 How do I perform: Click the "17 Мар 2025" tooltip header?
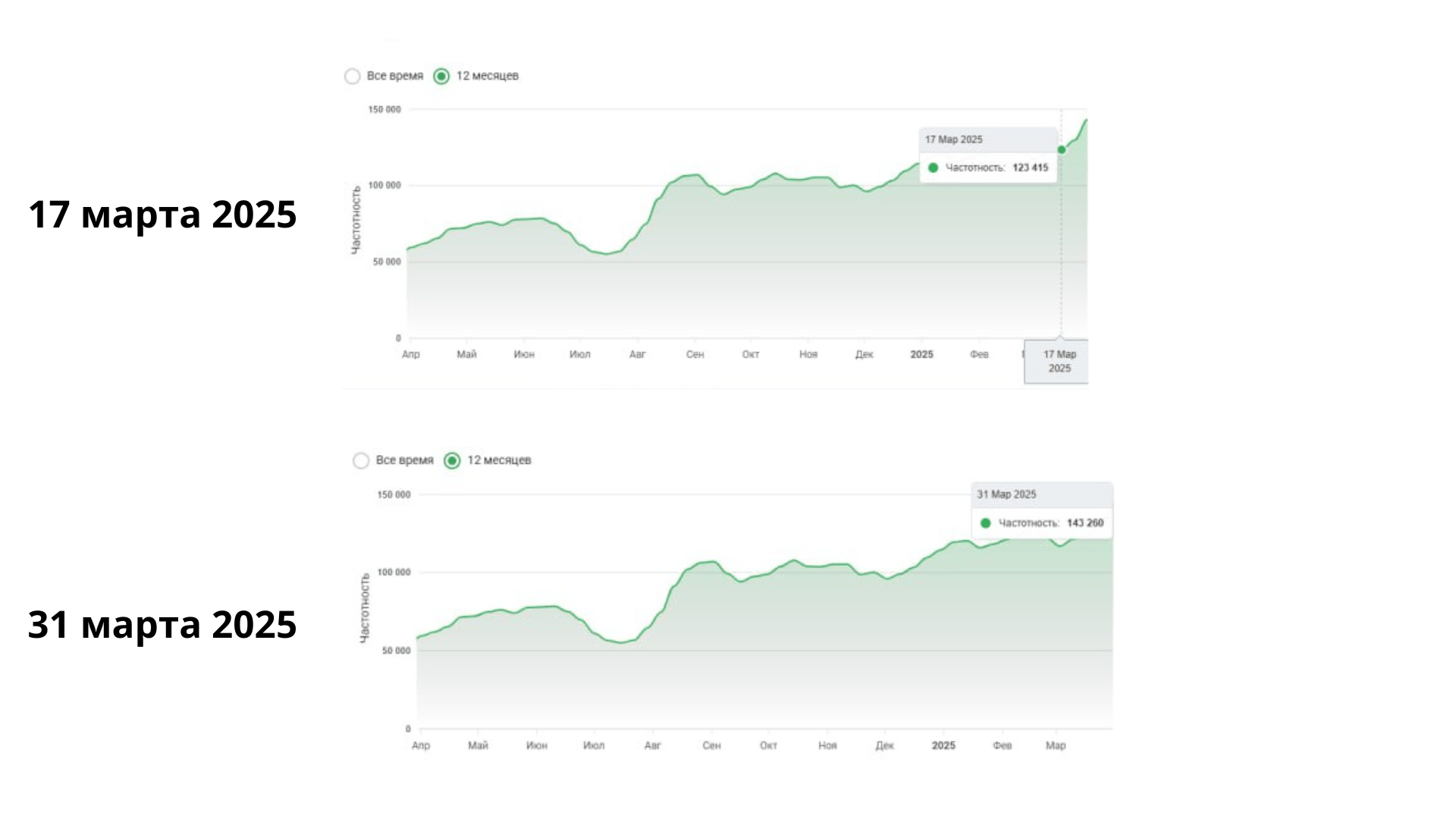click(954, 140)
